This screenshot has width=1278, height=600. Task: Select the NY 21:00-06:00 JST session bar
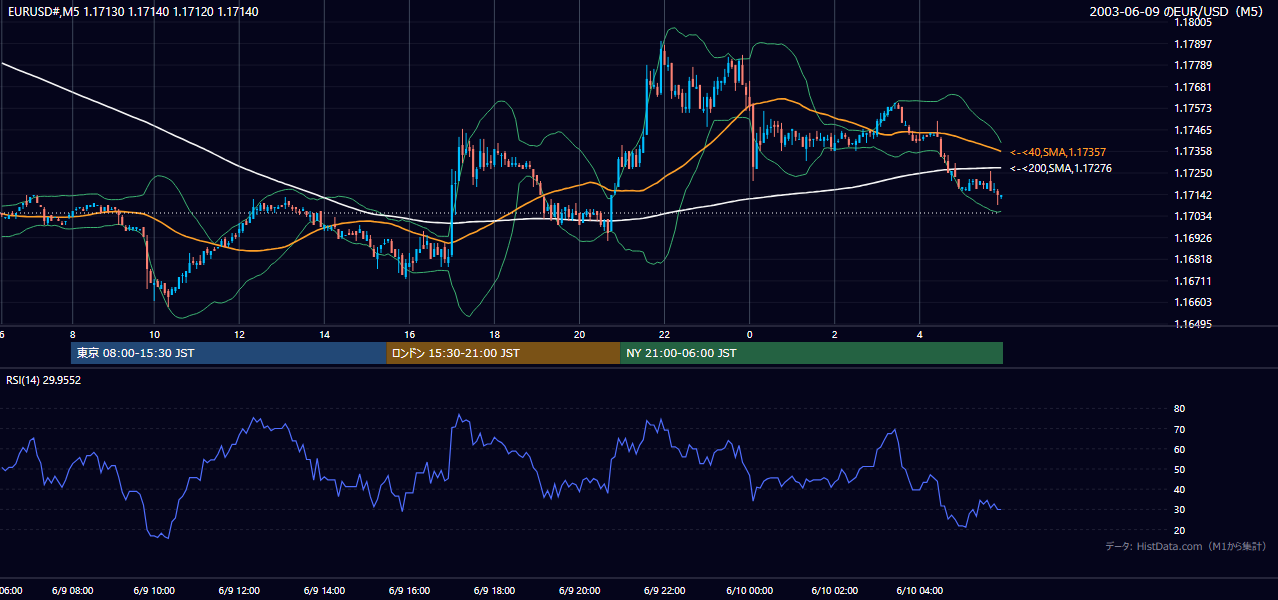tap(811, 353)
